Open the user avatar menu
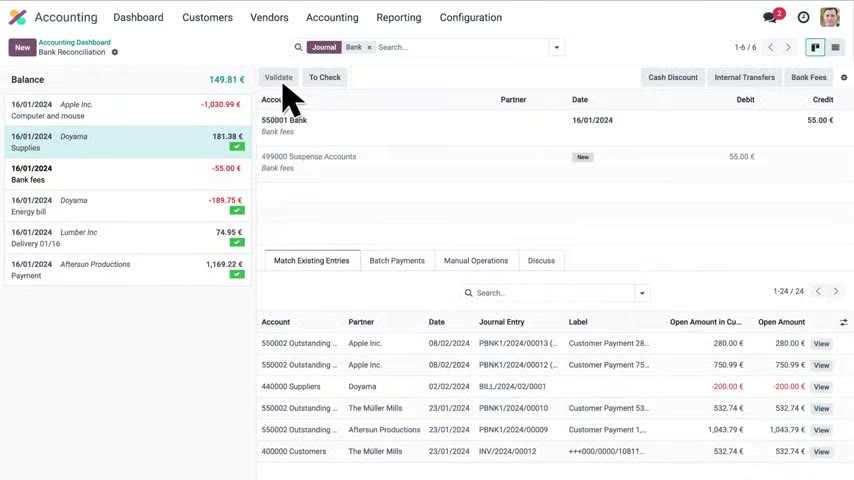This screenshot has height=480, width=854. coord(829,17)
